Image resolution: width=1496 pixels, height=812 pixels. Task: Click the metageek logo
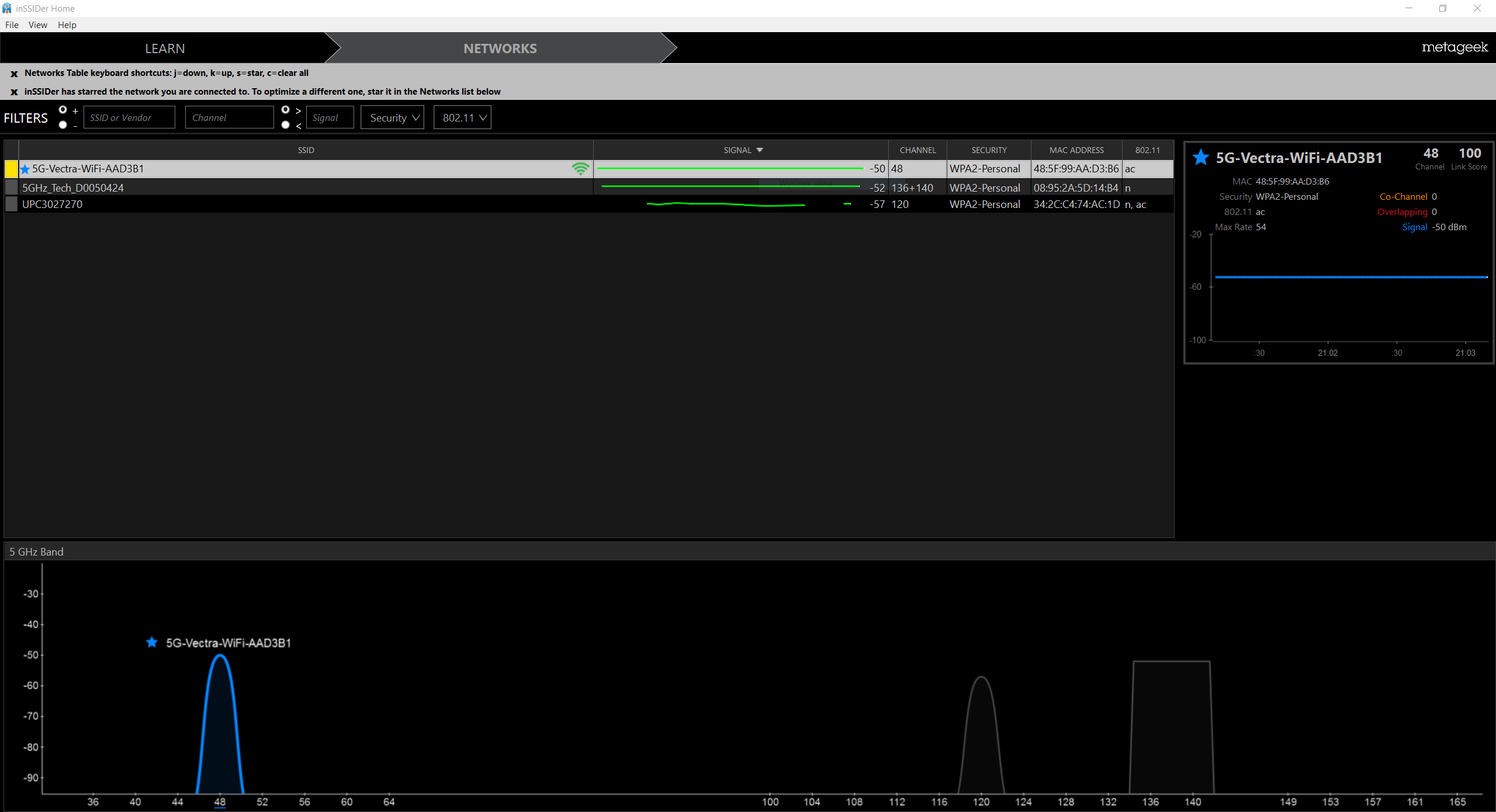pyautogui.click(x=1455, y=48)
